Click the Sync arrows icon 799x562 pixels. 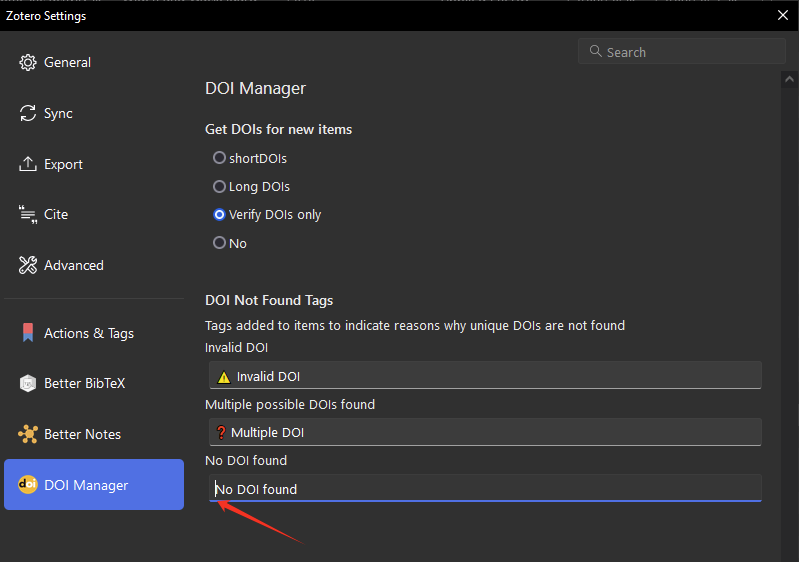tap(28, 113)
